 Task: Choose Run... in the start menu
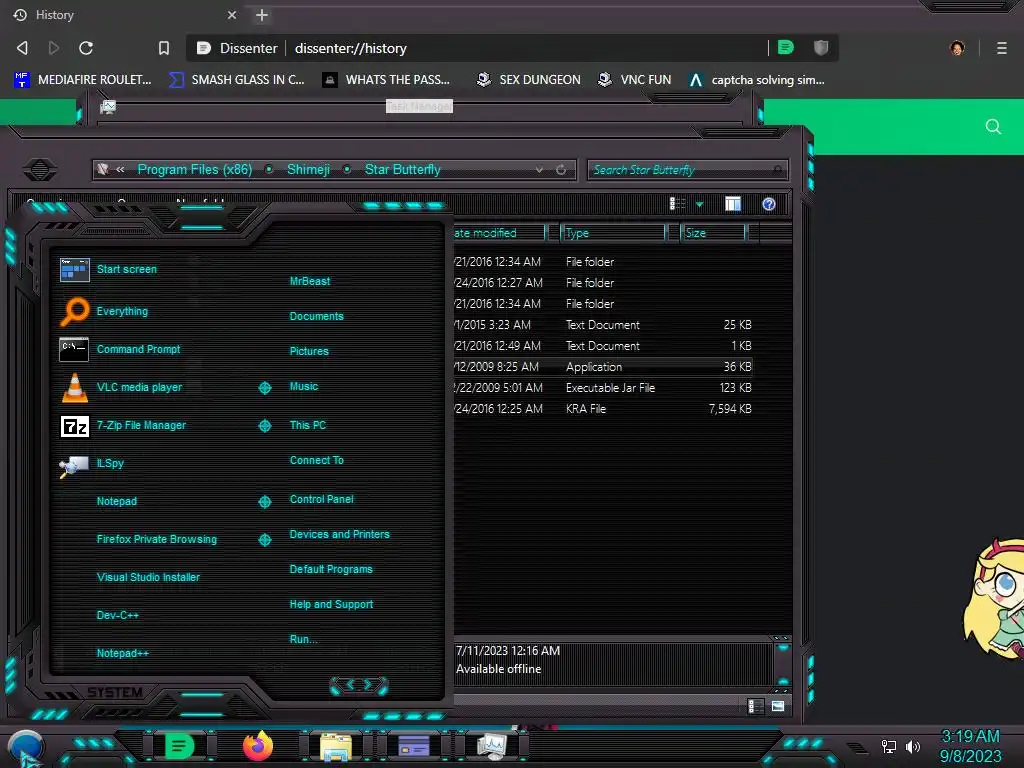[304, 639]
